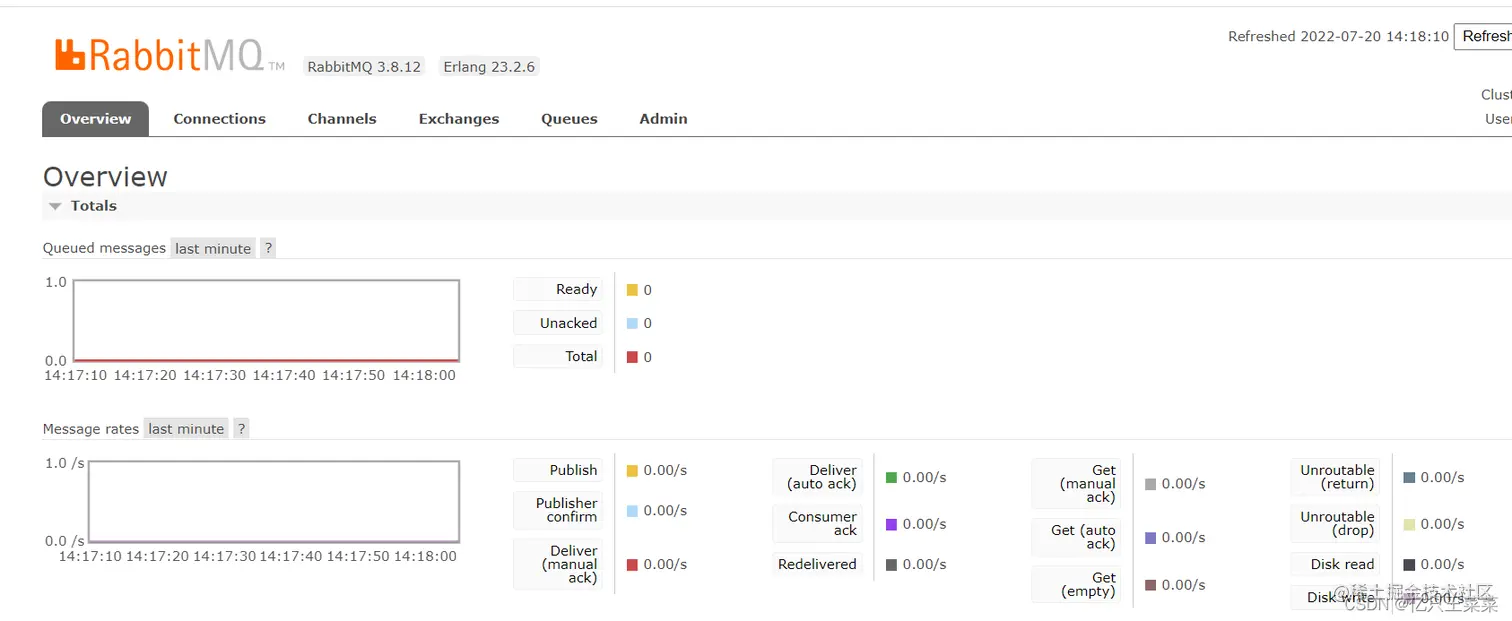Change Message rates last minute range
The height and width of the screenshot is (621, 1512).
point(186,428)
